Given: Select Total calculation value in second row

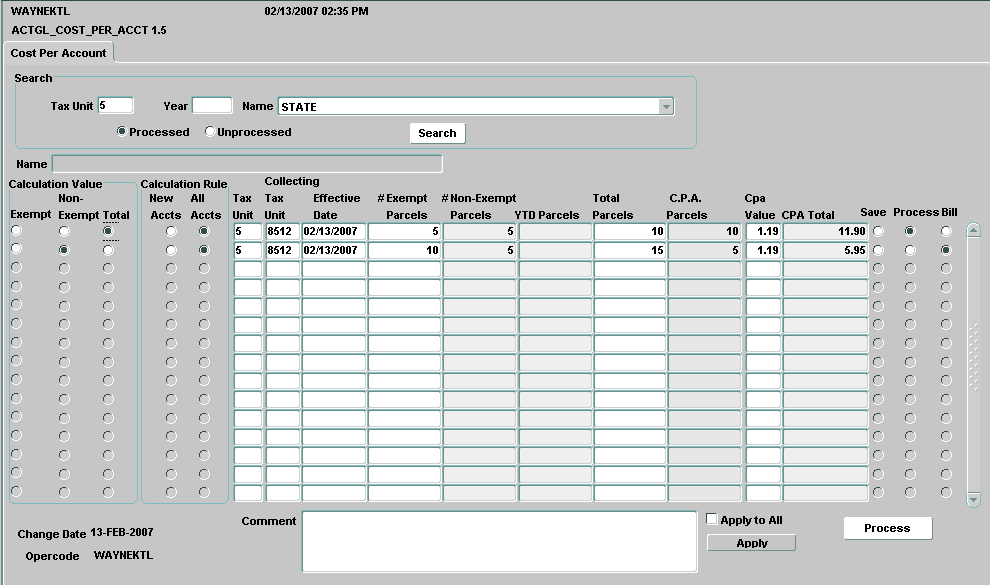Looking at the screenshot, I should (x=108, y=250).
